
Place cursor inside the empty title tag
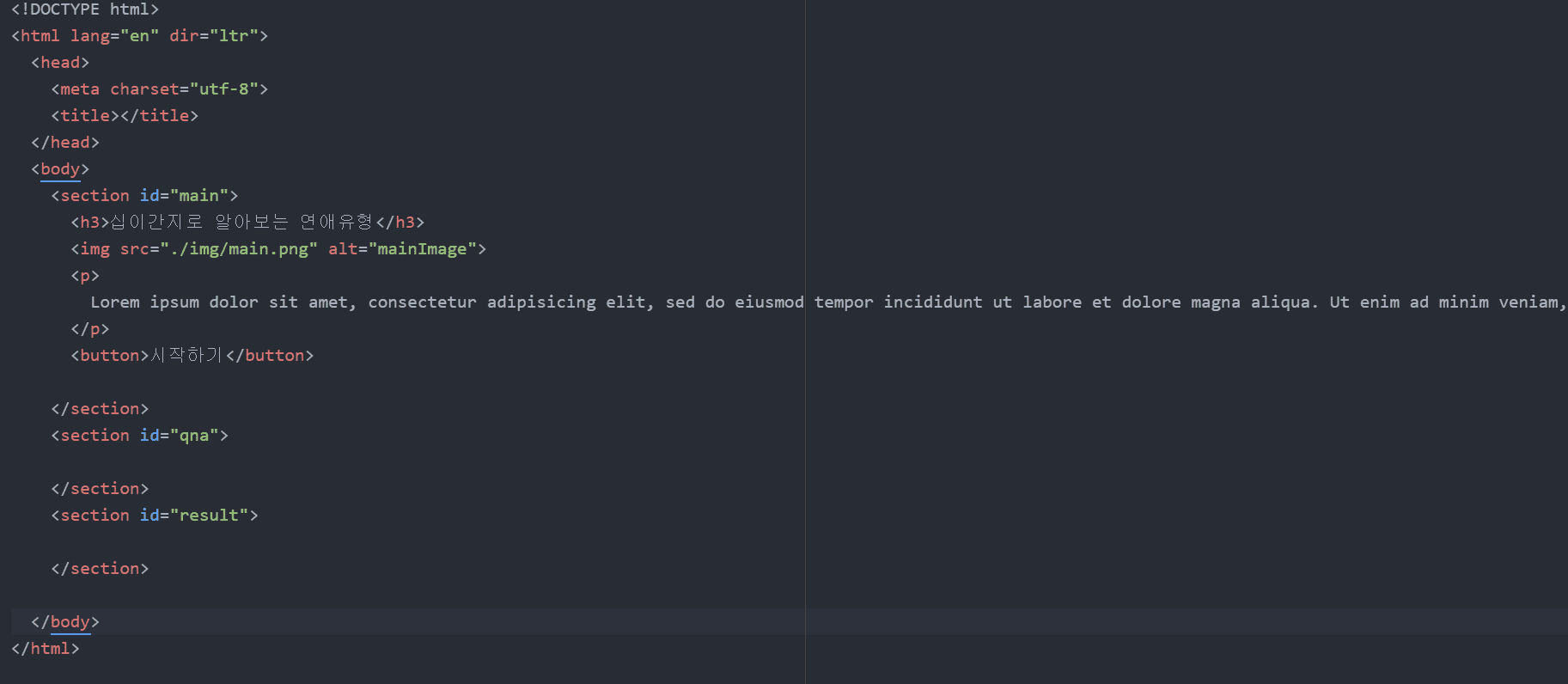point(119,116)
